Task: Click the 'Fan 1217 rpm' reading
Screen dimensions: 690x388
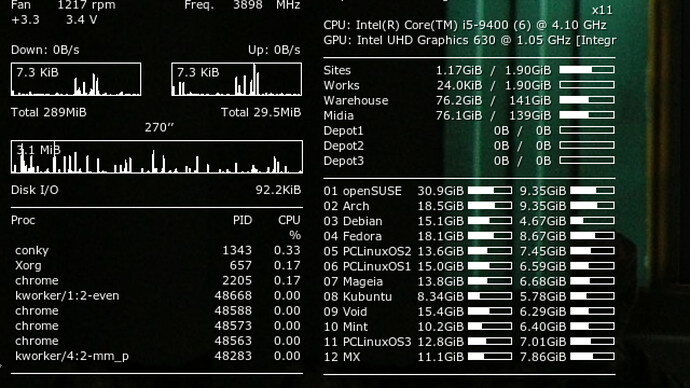Action: click(63, 5)
